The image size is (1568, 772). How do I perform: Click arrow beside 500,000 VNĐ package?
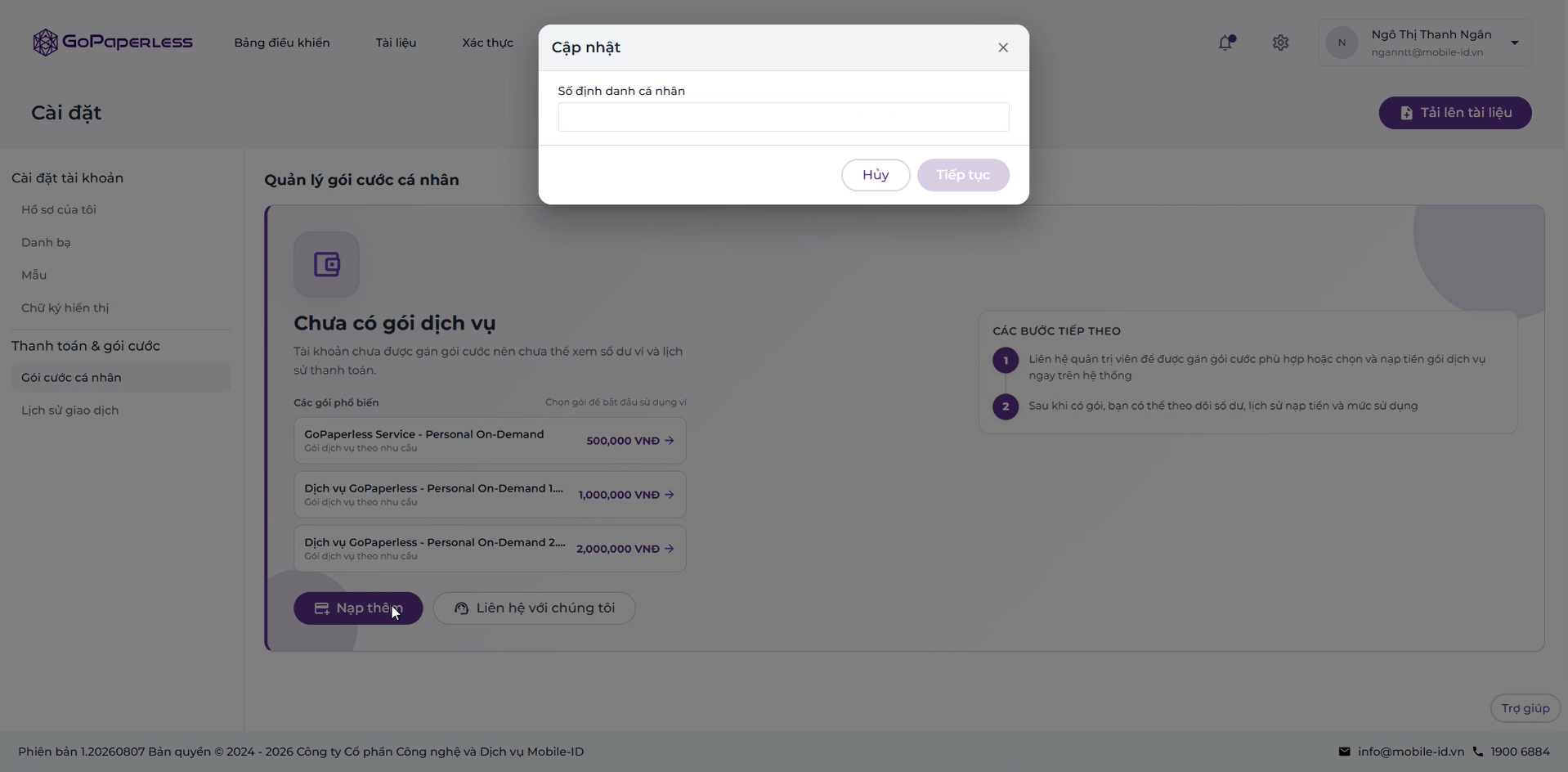click(670, 441)
